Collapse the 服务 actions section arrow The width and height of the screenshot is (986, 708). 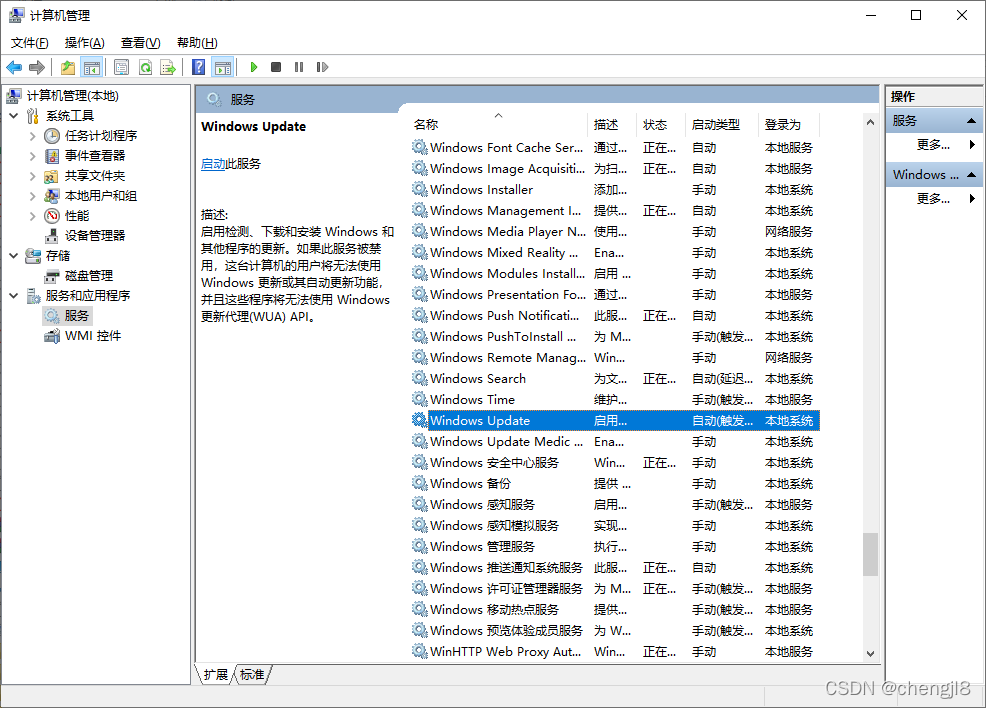(x=972, y=121)
